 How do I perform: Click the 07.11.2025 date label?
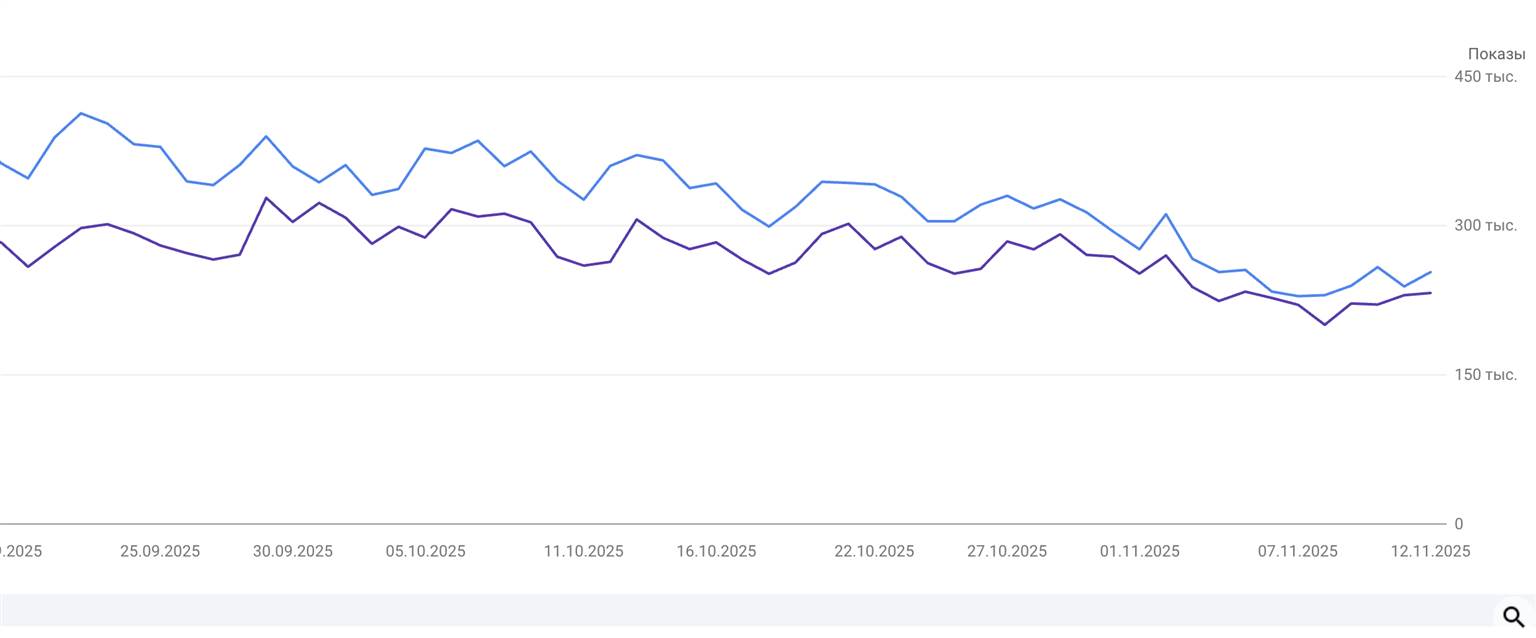point(1298,551)
